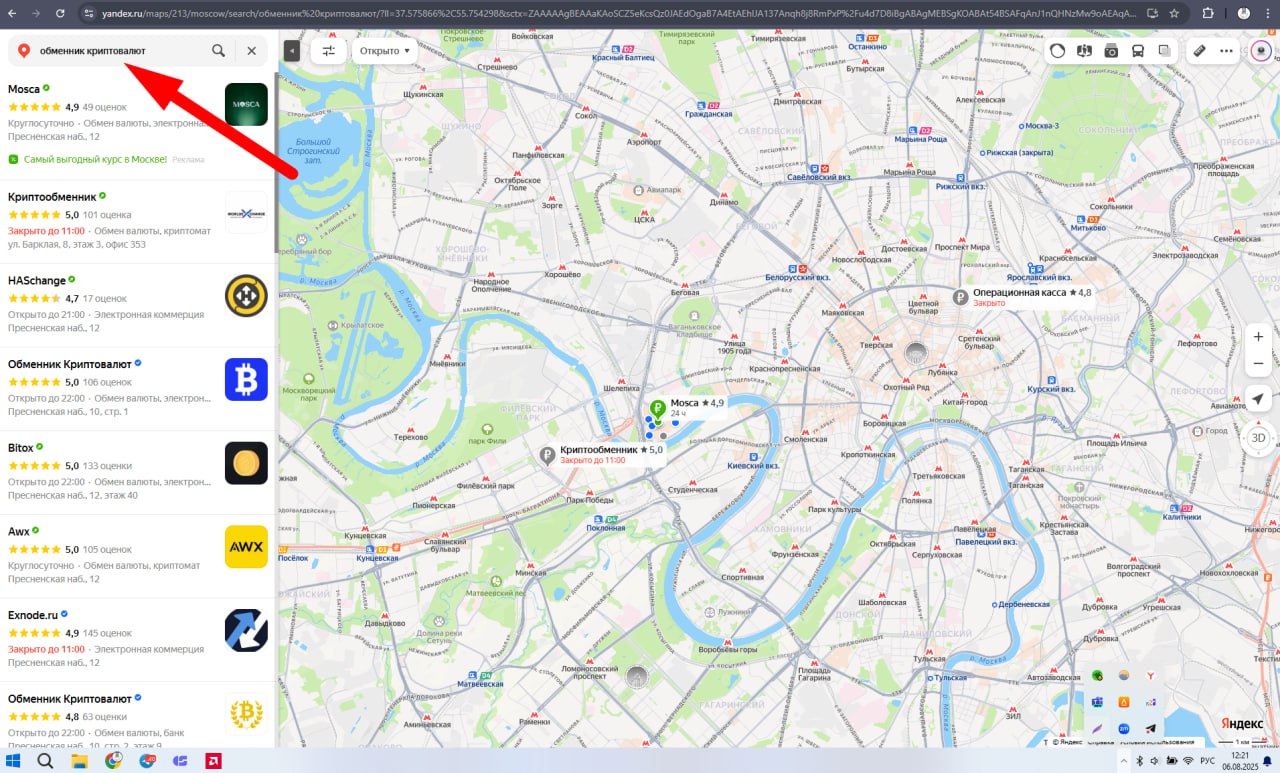Collapse the results side panel
Image resolution: width=1280 pixels, height=773 pixels.
(x=292, y=50)
